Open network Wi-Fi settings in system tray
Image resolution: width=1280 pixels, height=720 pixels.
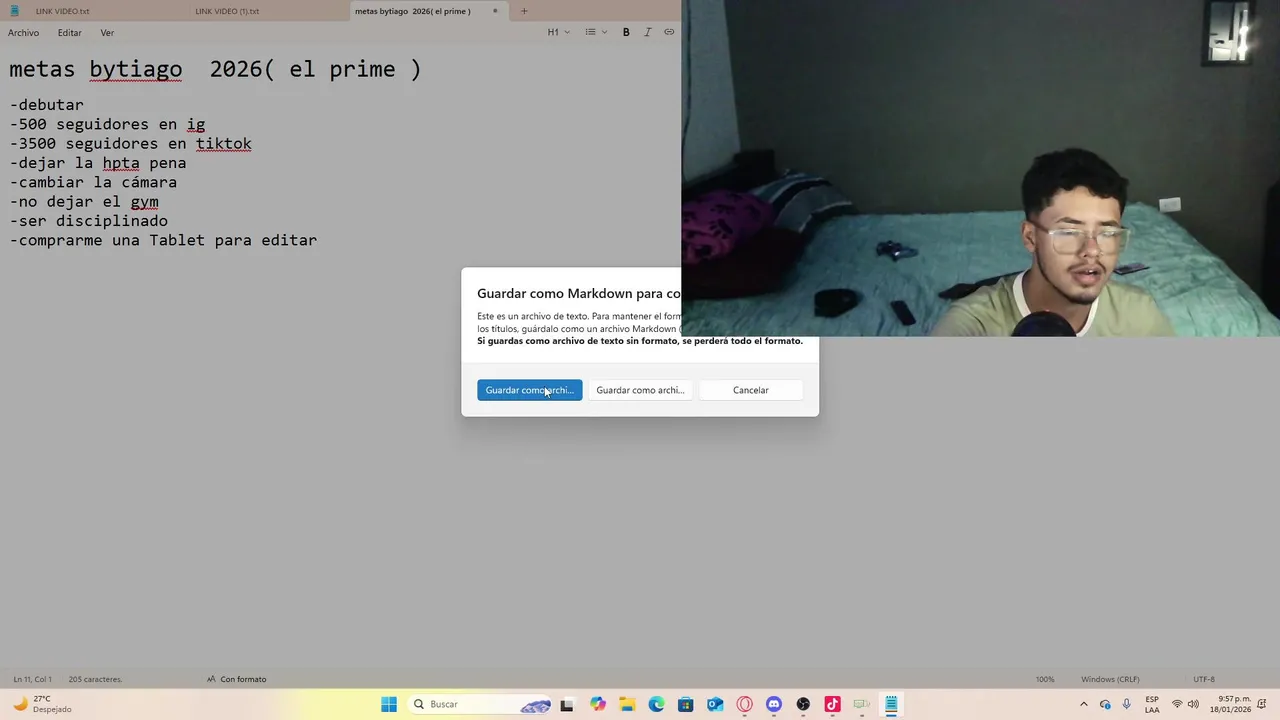tap(1177, 704)
